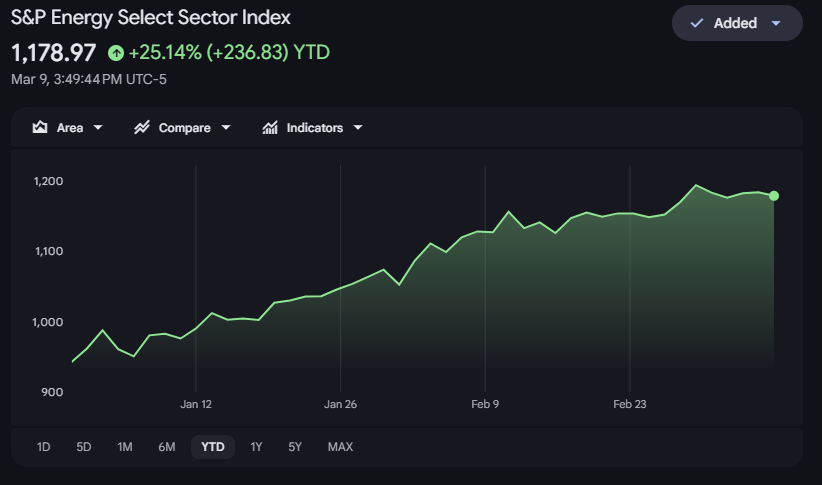
Task: Open the Added watchlist dropdown caret
Action: 776,23
